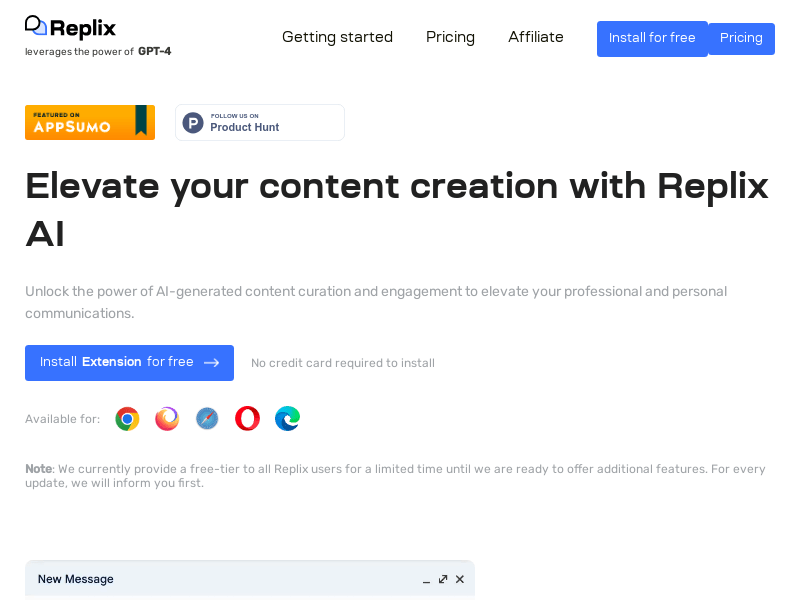Click the 'No credit card required to install' text

click(343, 363)
